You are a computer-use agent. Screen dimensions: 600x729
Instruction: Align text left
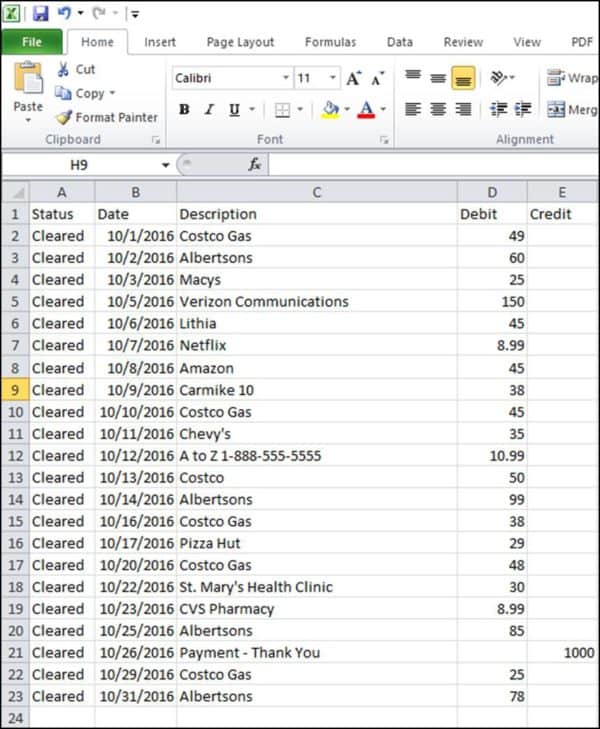coord(413,110)
